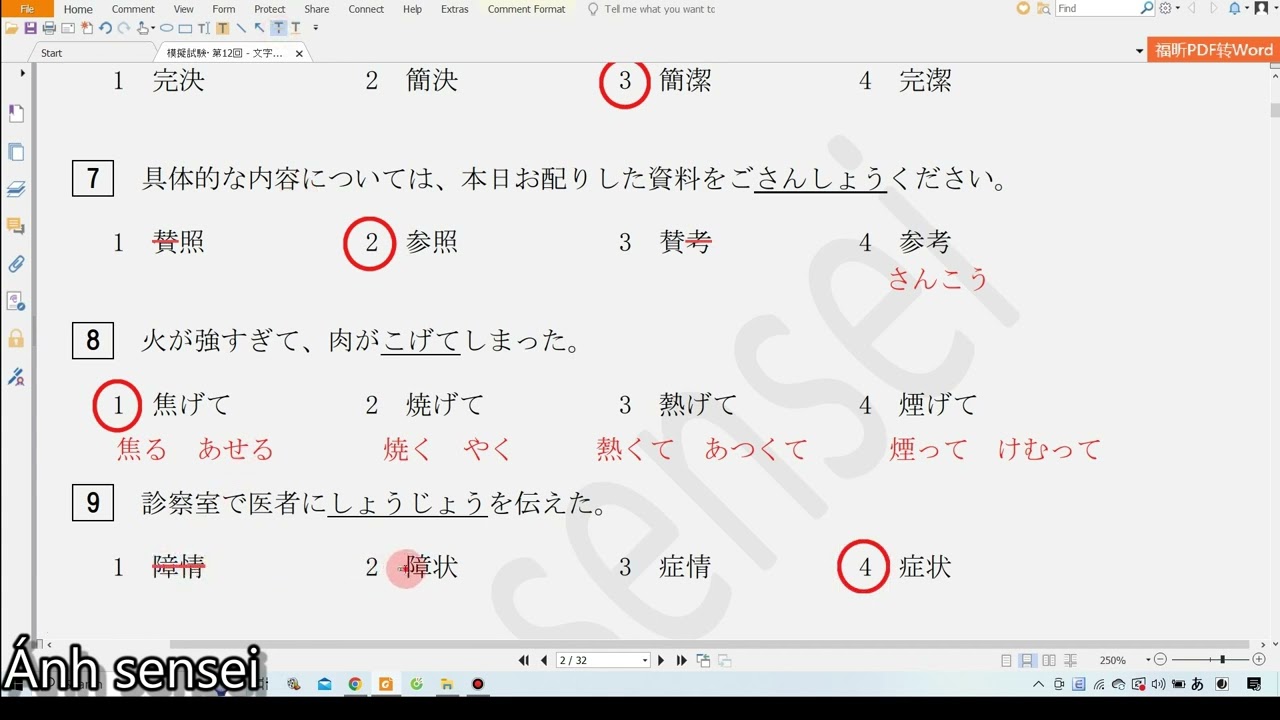Click the Print icon
This screenshot has width=1280, height=720.
pos(49,28)
